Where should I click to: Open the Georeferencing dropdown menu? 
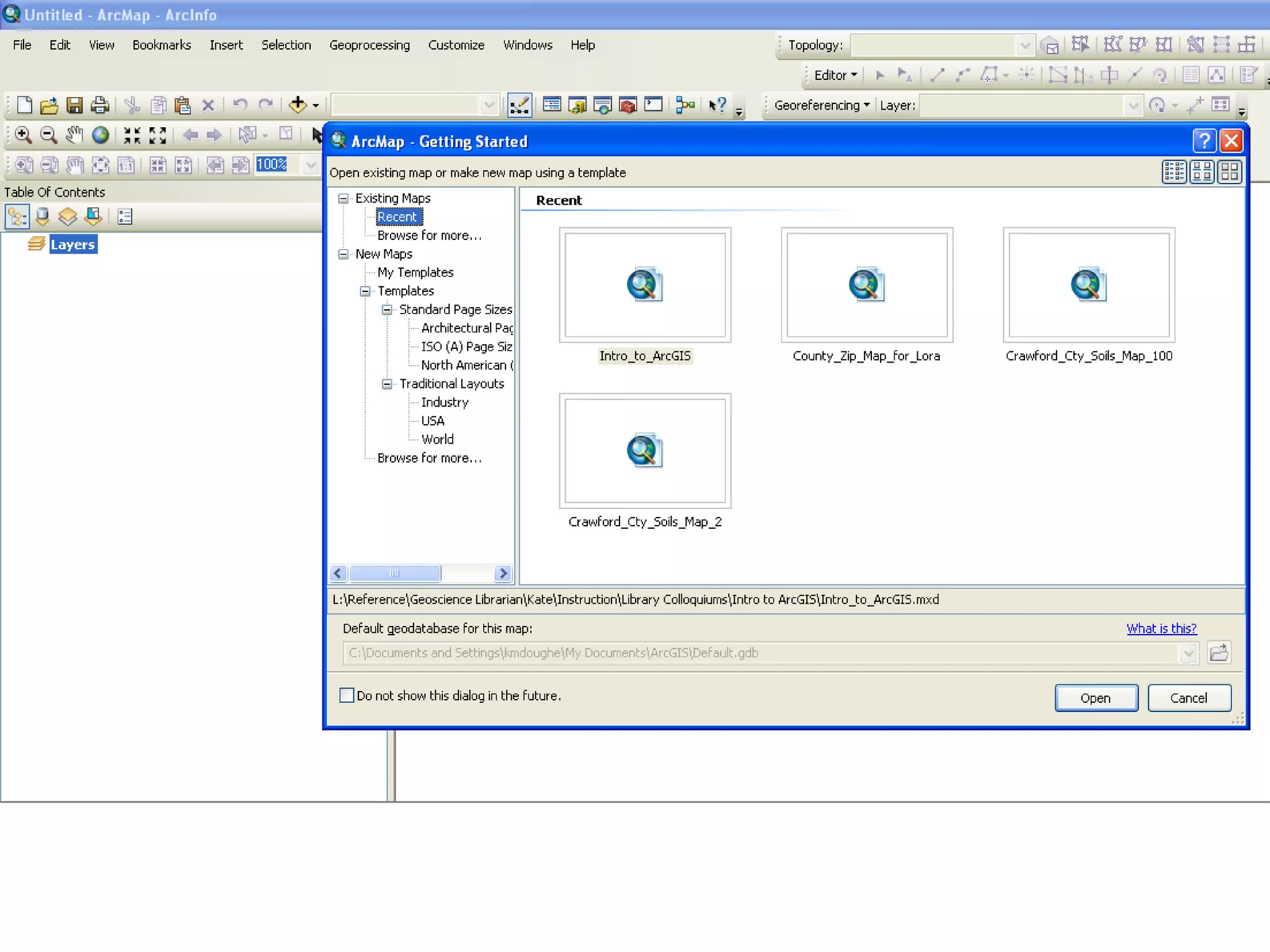[821, 105]
